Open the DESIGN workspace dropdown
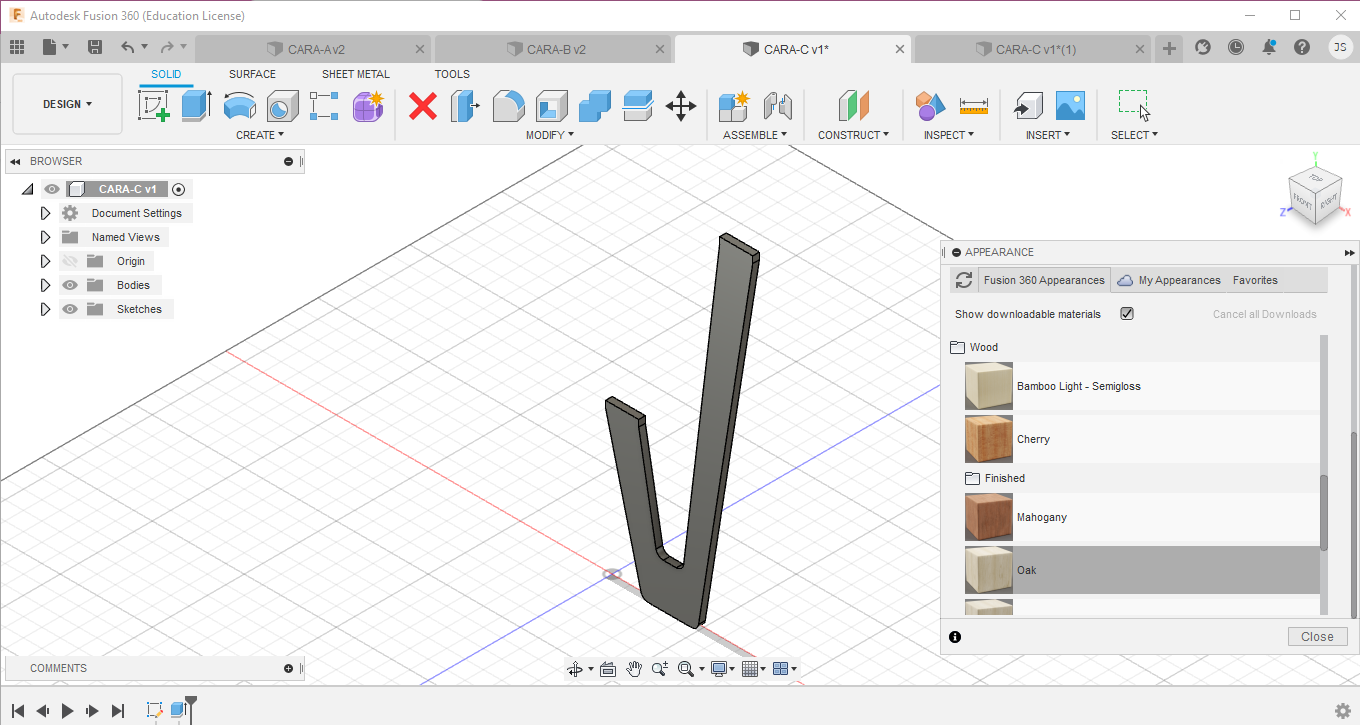 68,104
